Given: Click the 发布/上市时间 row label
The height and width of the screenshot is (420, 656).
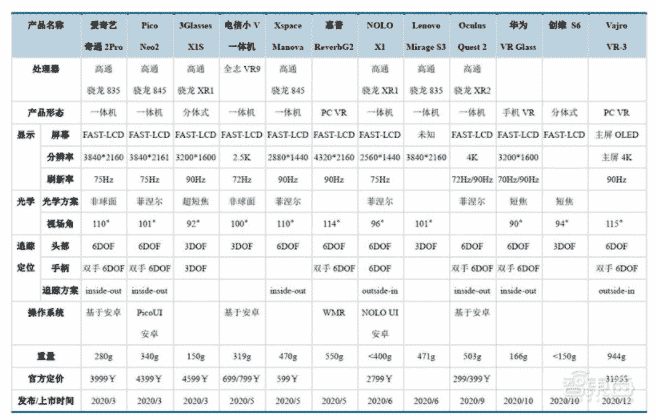Looking at the screenshot, I should [46, 401].
